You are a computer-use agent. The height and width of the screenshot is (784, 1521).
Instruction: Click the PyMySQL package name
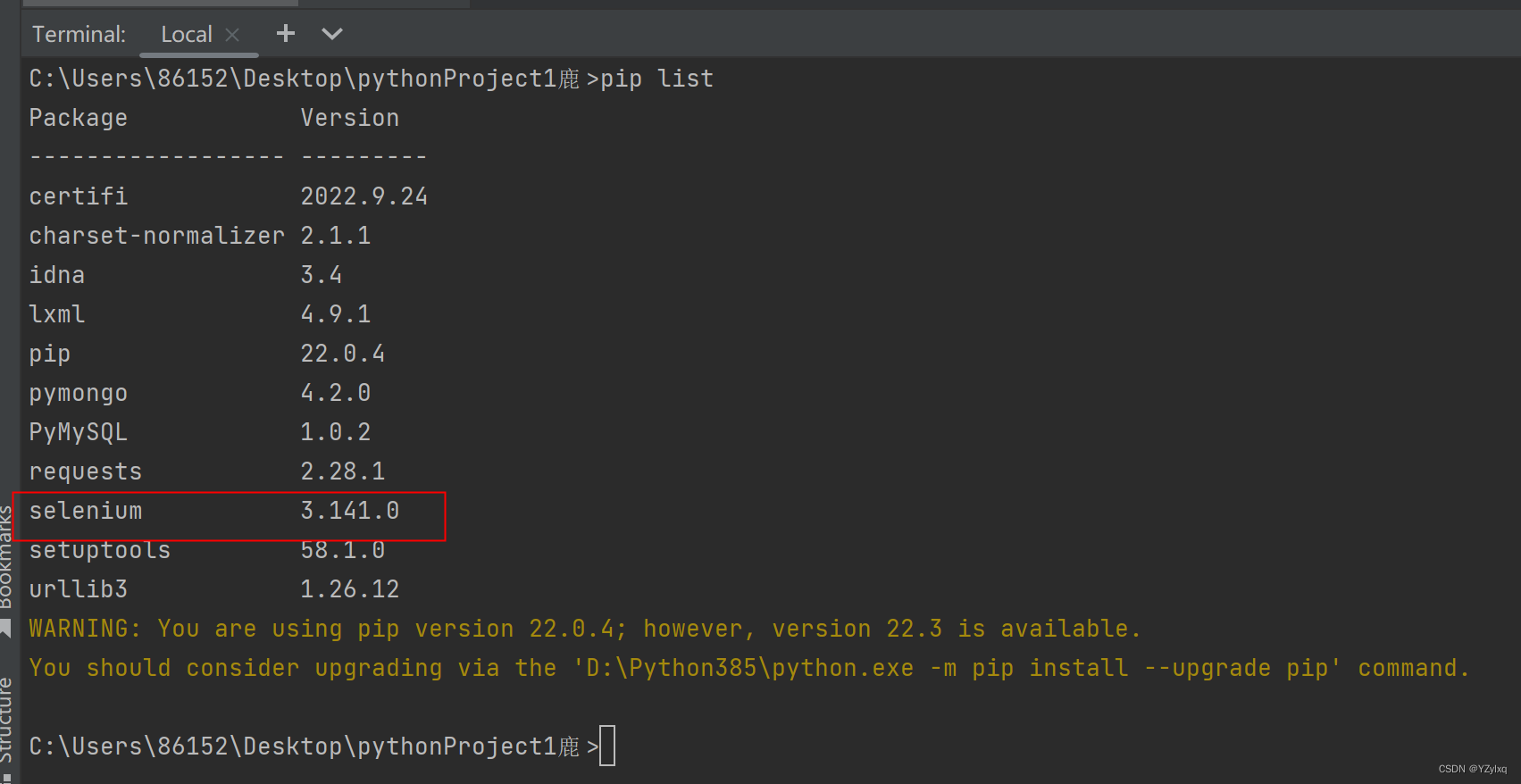click(x=78, y=431)
